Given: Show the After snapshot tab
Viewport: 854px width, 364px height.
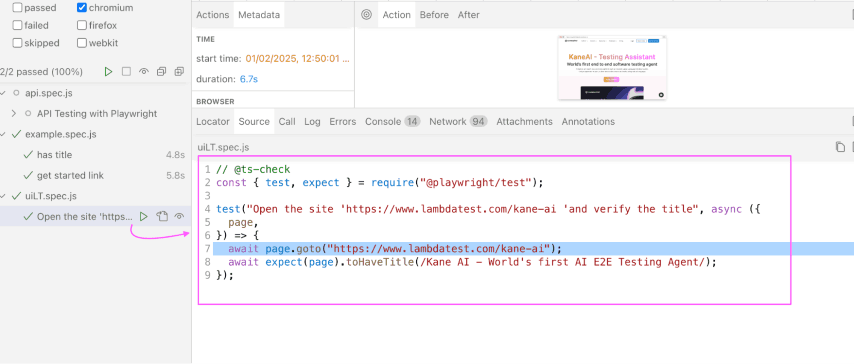Looking at the screenshot, I should click(x=468, y=15).
